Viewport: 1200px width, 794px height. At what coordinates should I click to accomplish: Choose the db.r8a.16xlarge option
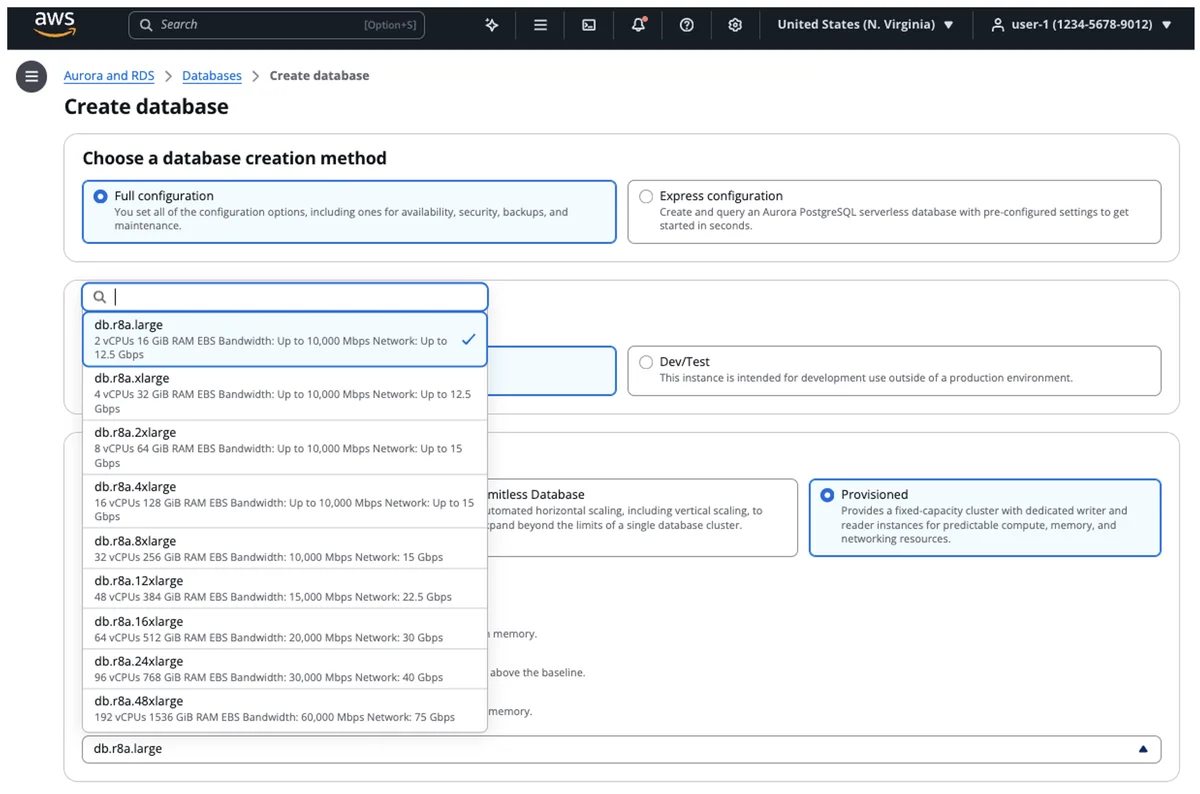[x=285, y=629]
